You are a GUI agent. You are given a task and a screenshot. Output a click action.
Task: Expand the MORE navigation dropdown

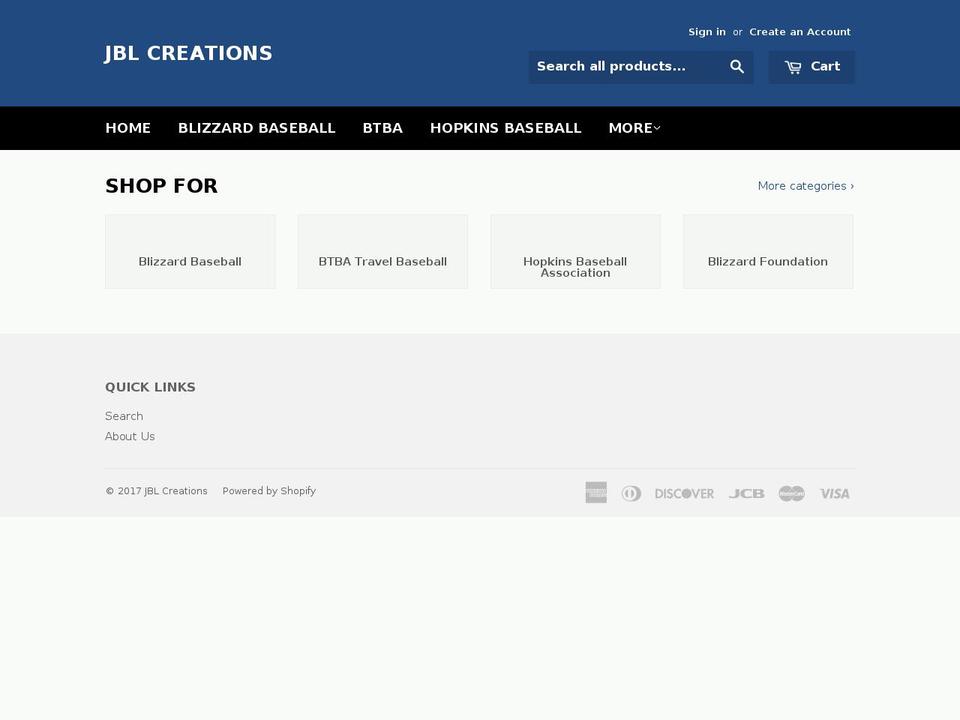point(633,128)
